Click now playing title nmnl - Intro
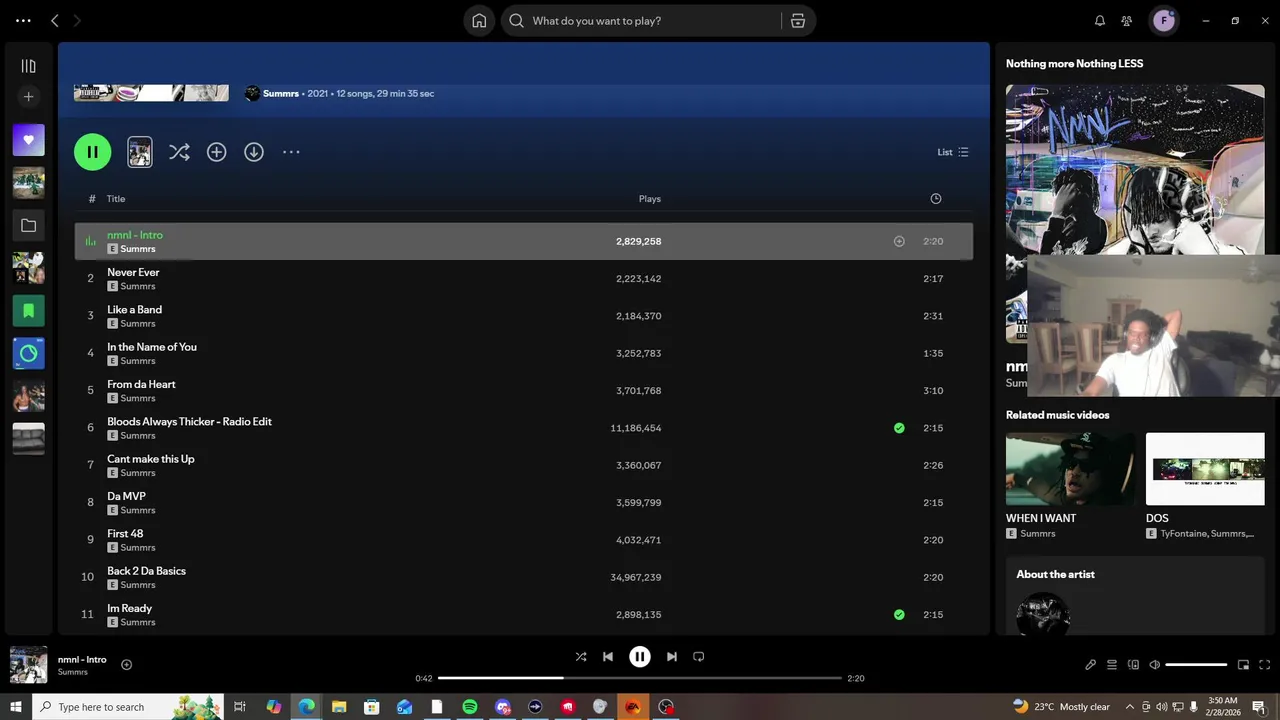This screenshot has width=1280, height=720. pos(82,660)
